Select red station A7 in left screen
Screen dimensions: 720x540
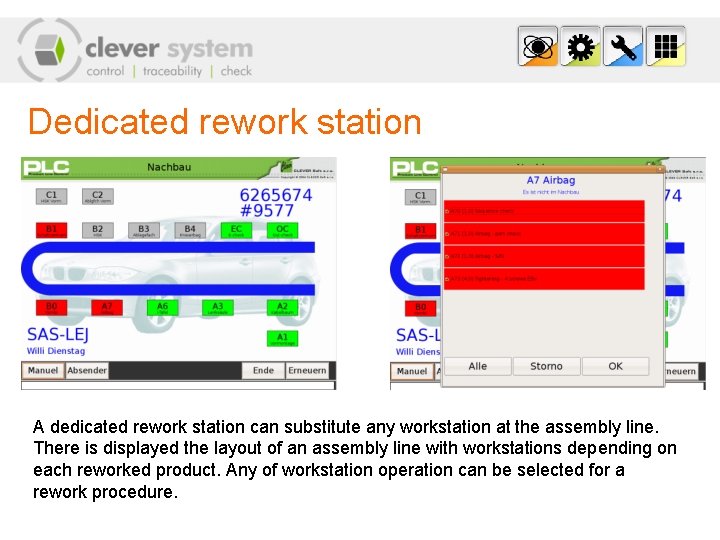107,308
